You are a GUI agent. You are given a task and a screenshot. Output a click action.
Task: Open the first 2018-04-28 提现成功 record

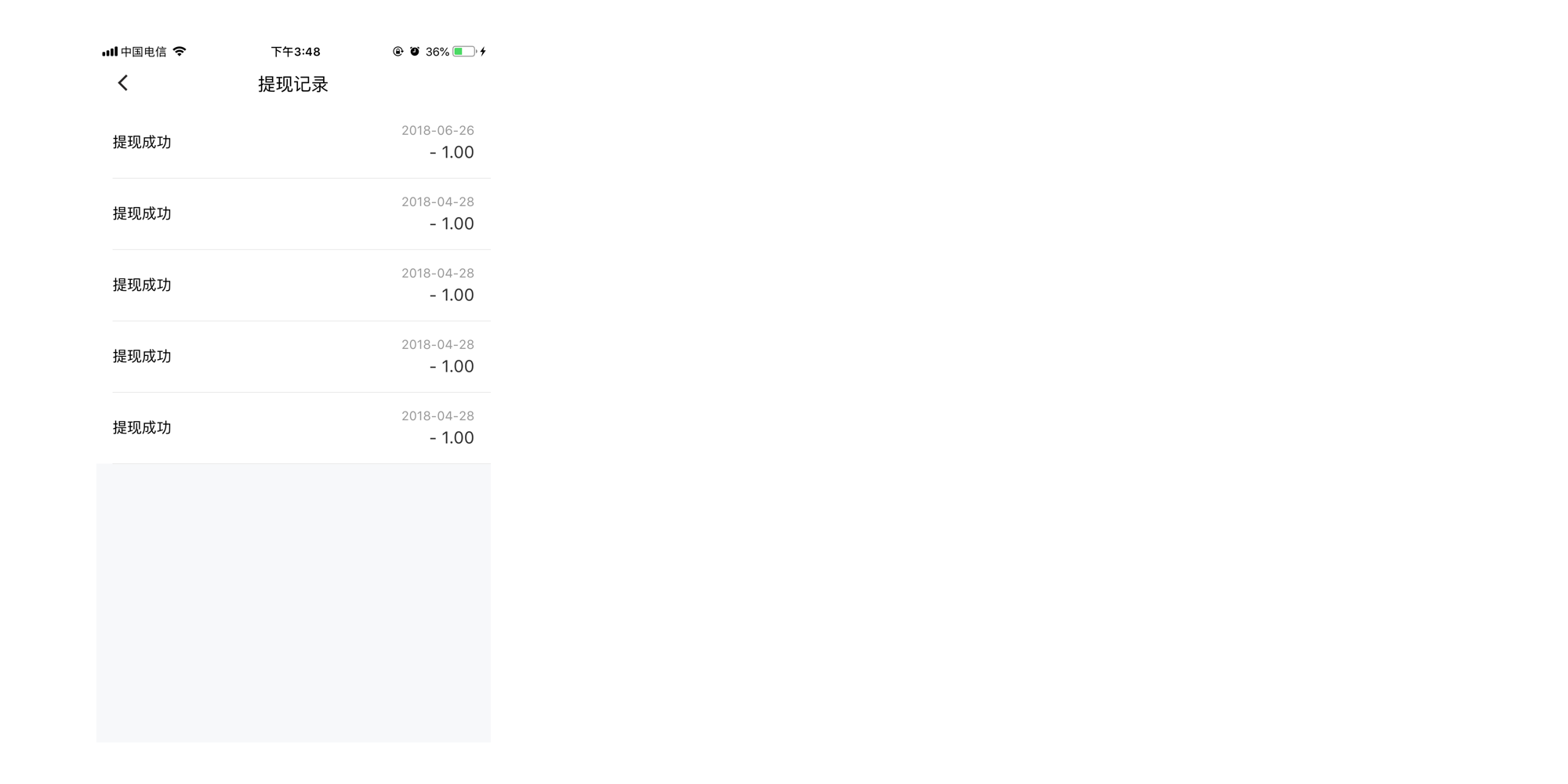pos(293,214)
